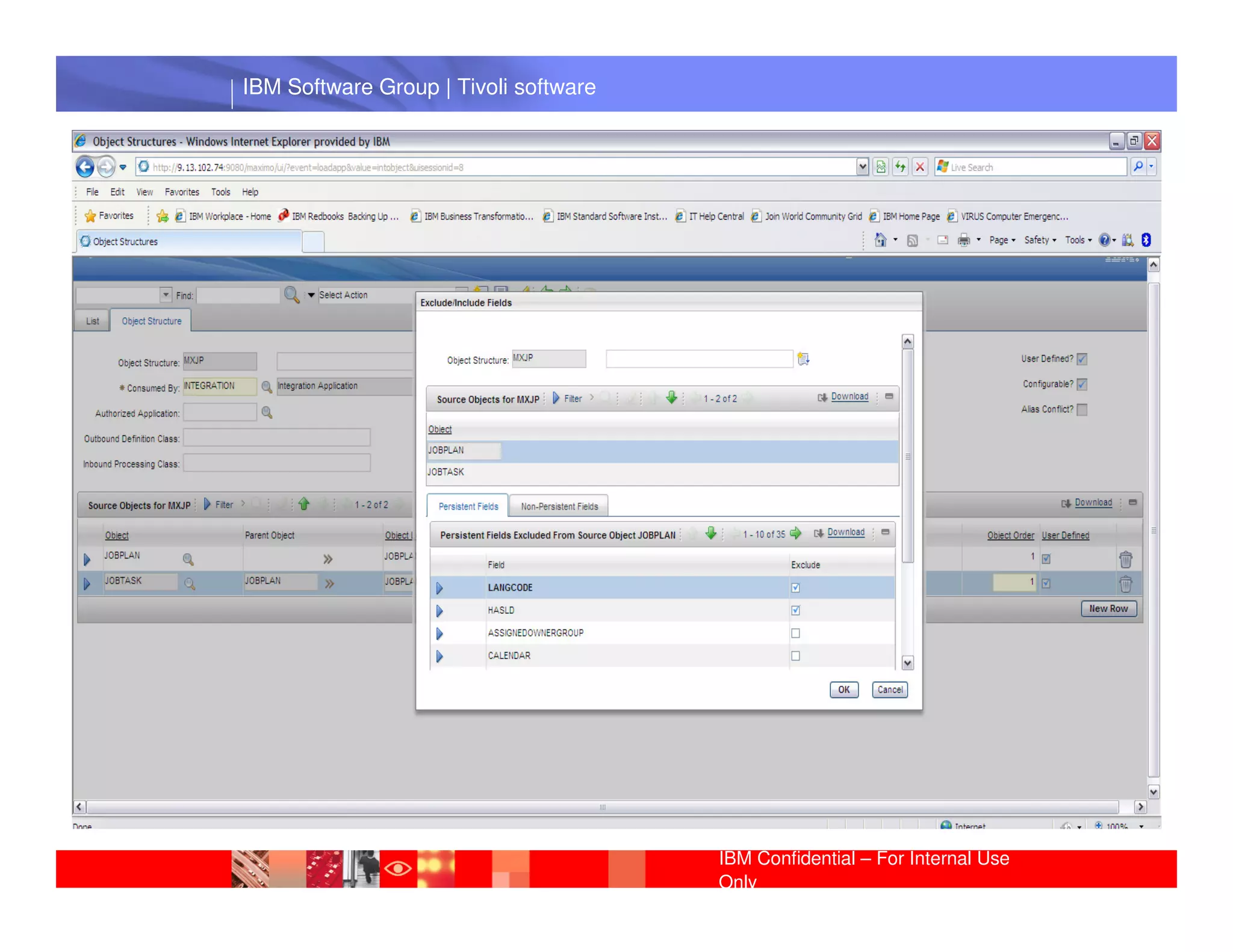Open the File menu
The height and width of the screenshot is (952, 1233).
coord(92,192)
